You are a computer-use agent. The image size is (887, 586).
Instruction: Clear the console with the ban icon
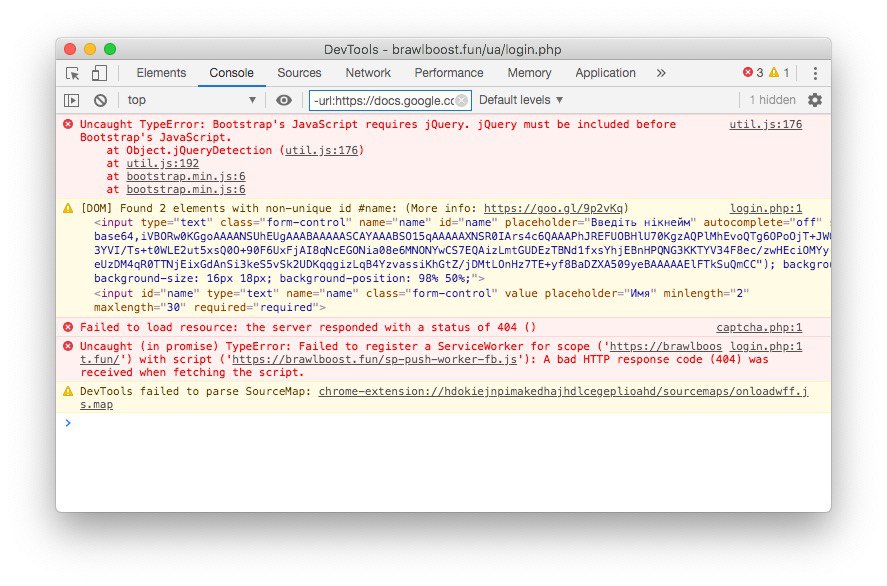pyautogui.click(x=100, y=100)
